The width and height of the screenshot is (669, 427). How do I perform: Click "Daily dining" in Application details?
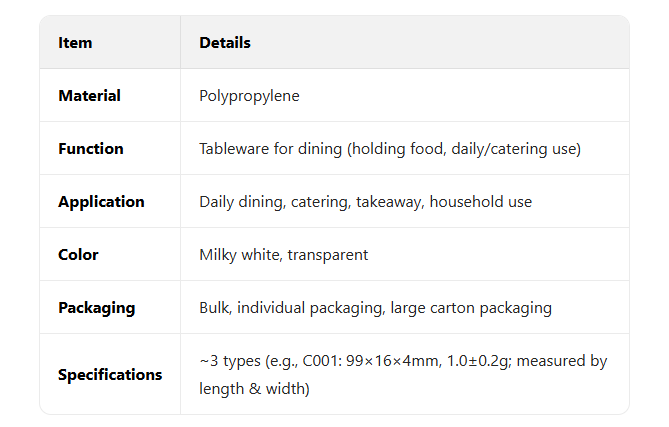(241, 202)
